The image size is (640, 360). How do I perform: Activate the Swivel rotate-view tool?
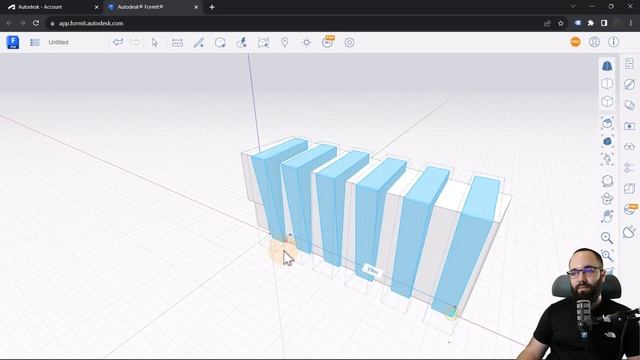pyautogui.click(x=607, y=198)
